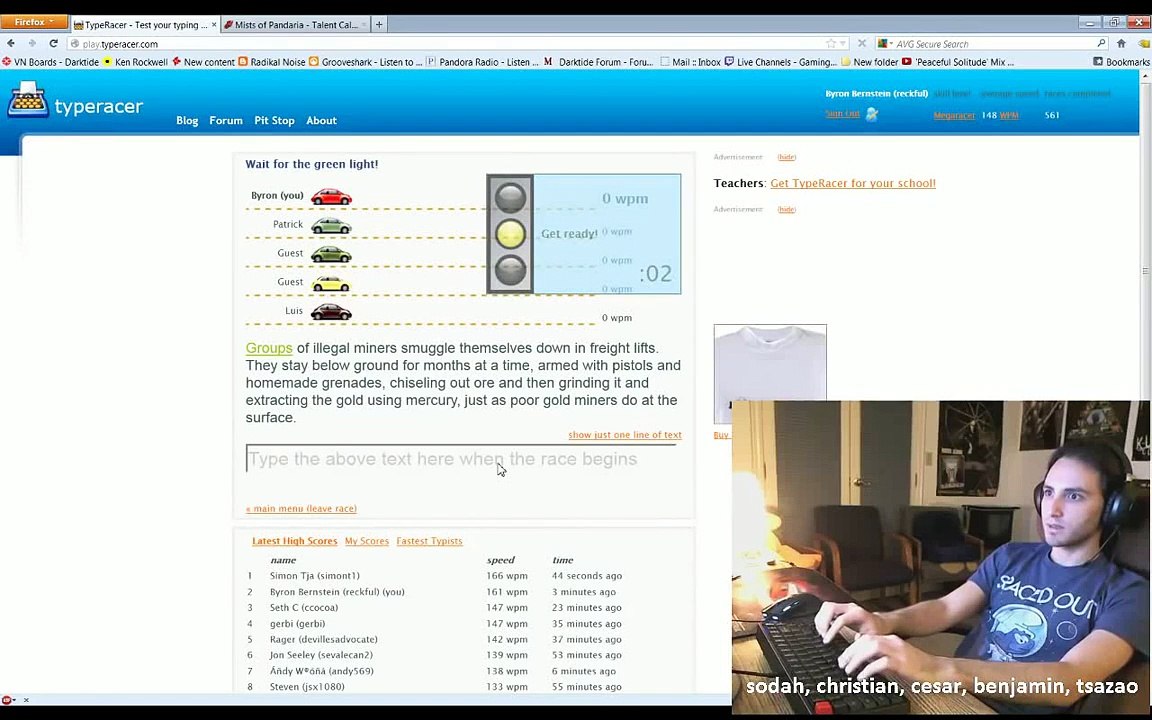Click Simon Tja (simont1) score row

point(435,576)
